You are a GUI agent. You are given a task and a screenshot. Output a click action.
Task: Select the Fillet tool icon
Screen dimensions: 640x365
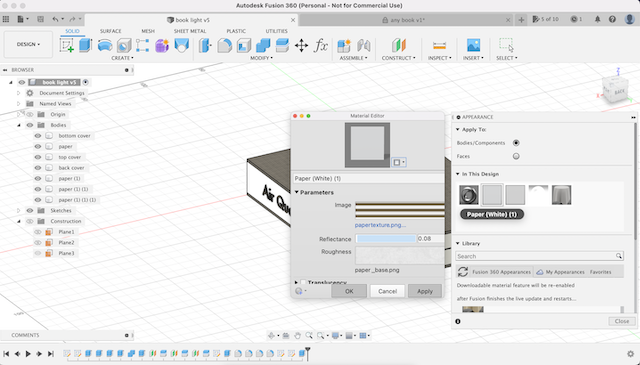tap(224, 45)
